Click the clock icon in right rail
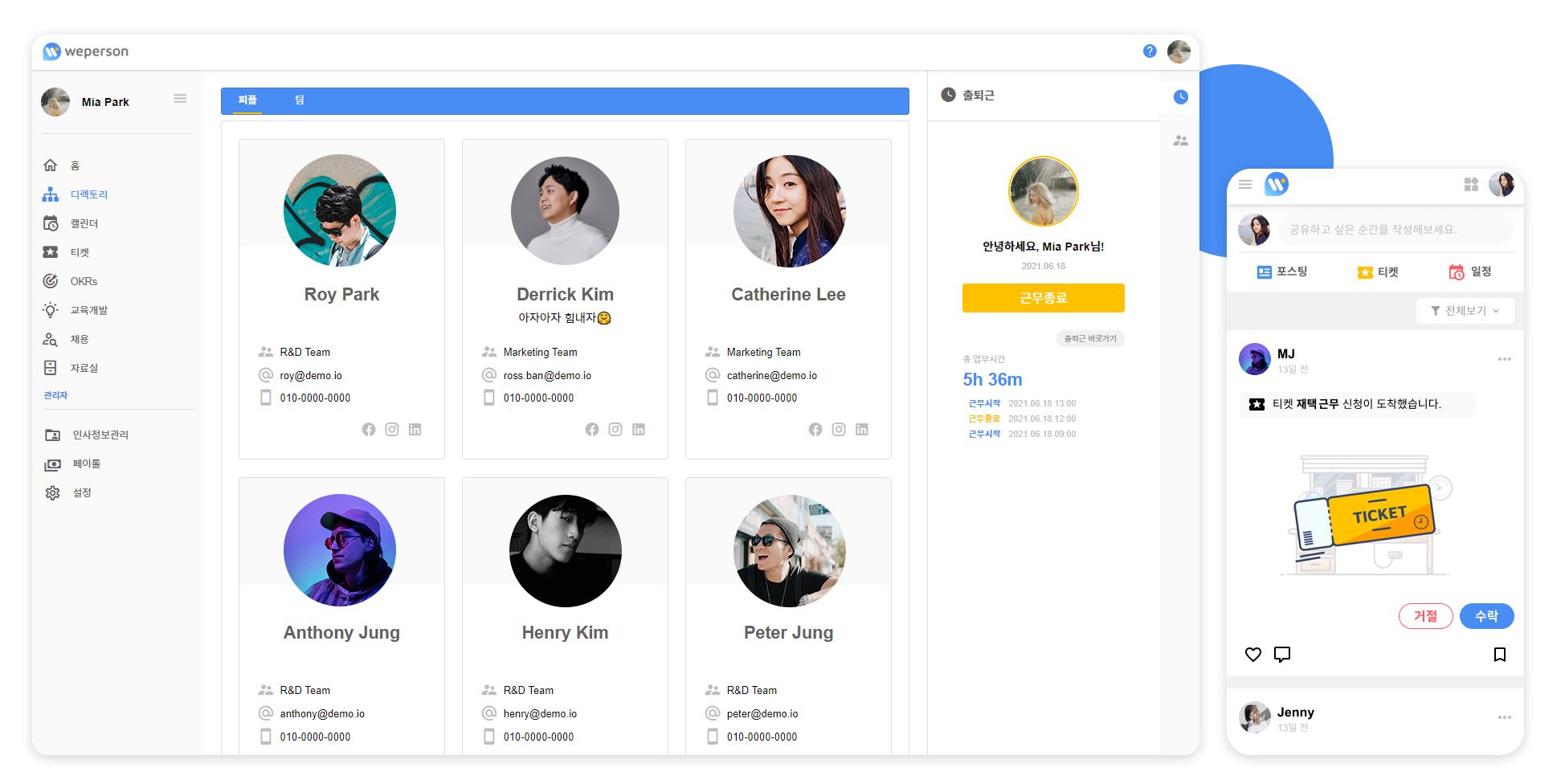 coord(1180,97)
